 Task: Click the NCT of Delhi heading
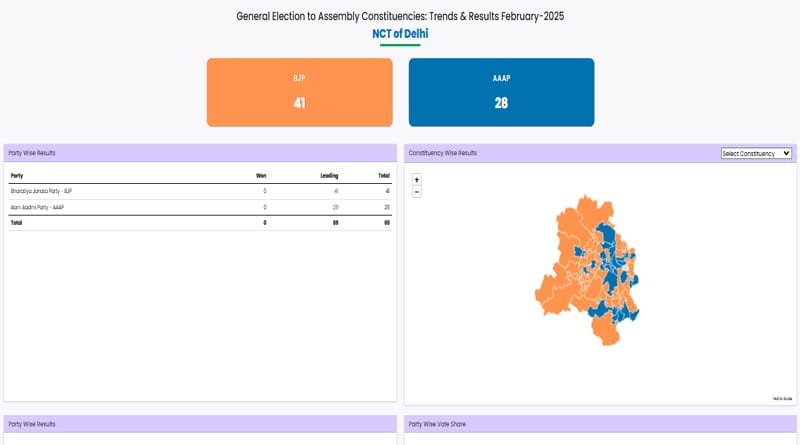tap(400, 34)
